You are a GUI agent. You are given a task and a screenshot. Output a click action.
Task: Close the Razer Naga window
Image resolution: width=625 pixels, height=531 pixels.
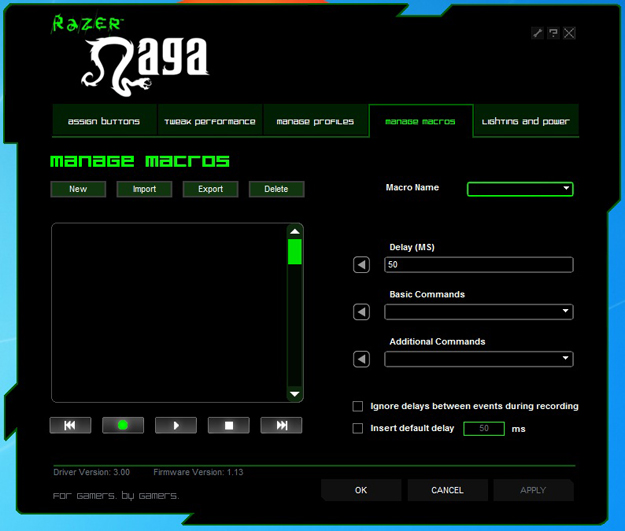[x=569, y=33]
